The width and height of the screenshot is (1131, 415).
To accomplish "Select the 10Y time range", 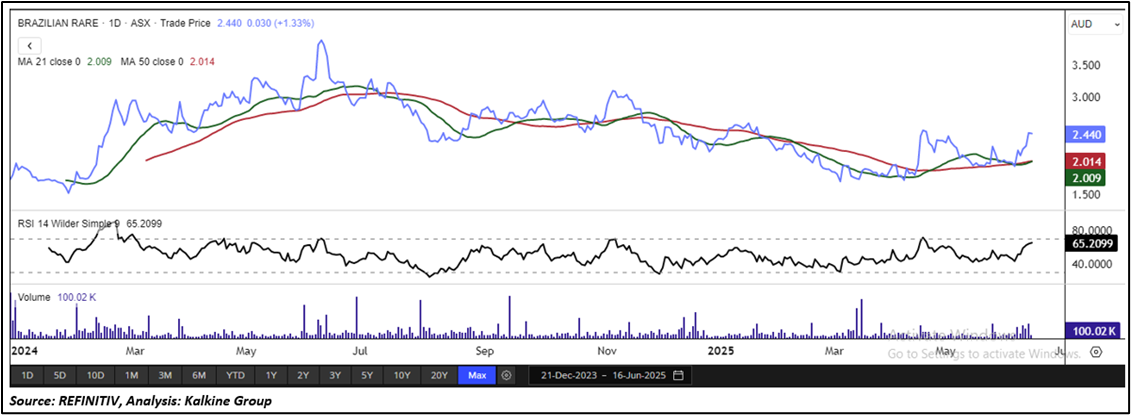I will pyautogui.click(x=402, y=375).
